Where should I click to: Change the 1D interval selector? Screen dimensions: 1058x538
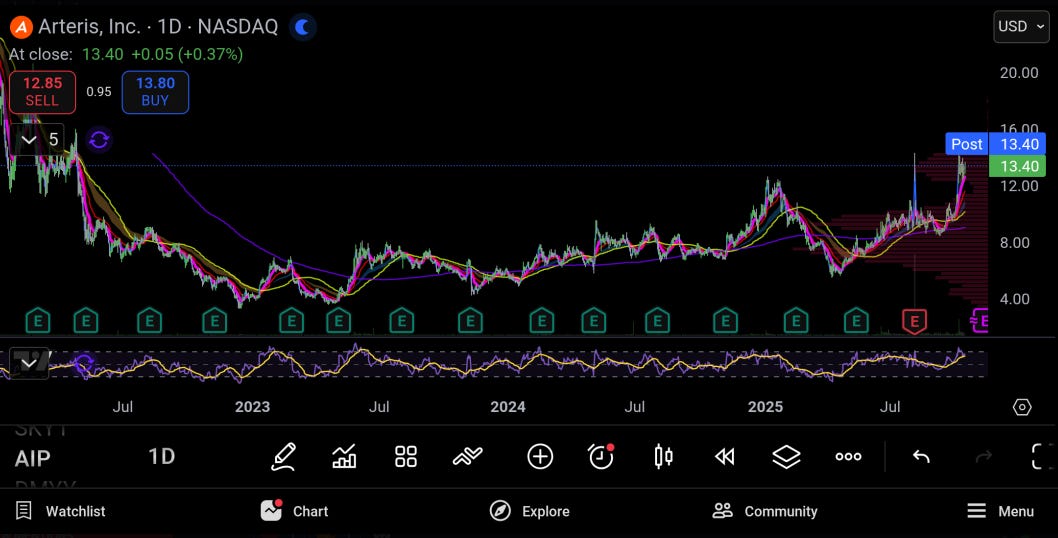point(162,457)
